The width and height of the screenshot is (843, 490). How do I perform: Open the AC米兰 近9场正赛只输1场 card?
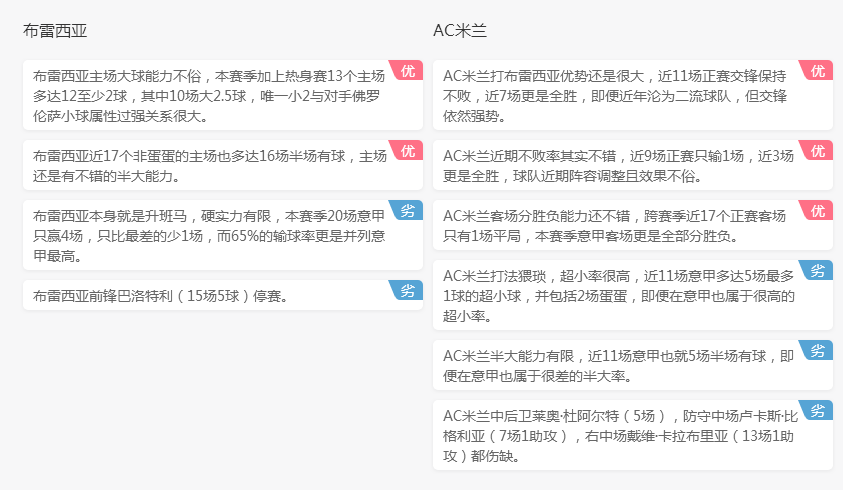tap(633, 165)
